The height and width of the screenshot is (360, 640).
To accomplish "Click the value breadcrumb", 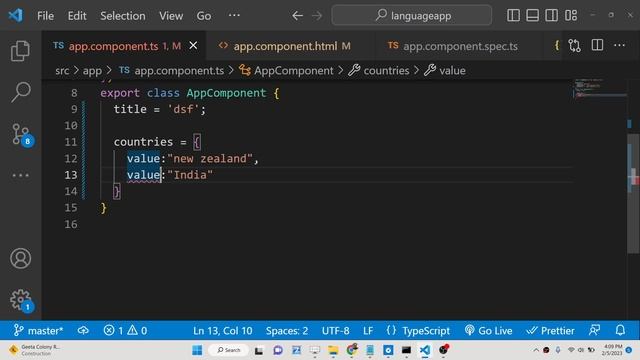I will 444,71.
